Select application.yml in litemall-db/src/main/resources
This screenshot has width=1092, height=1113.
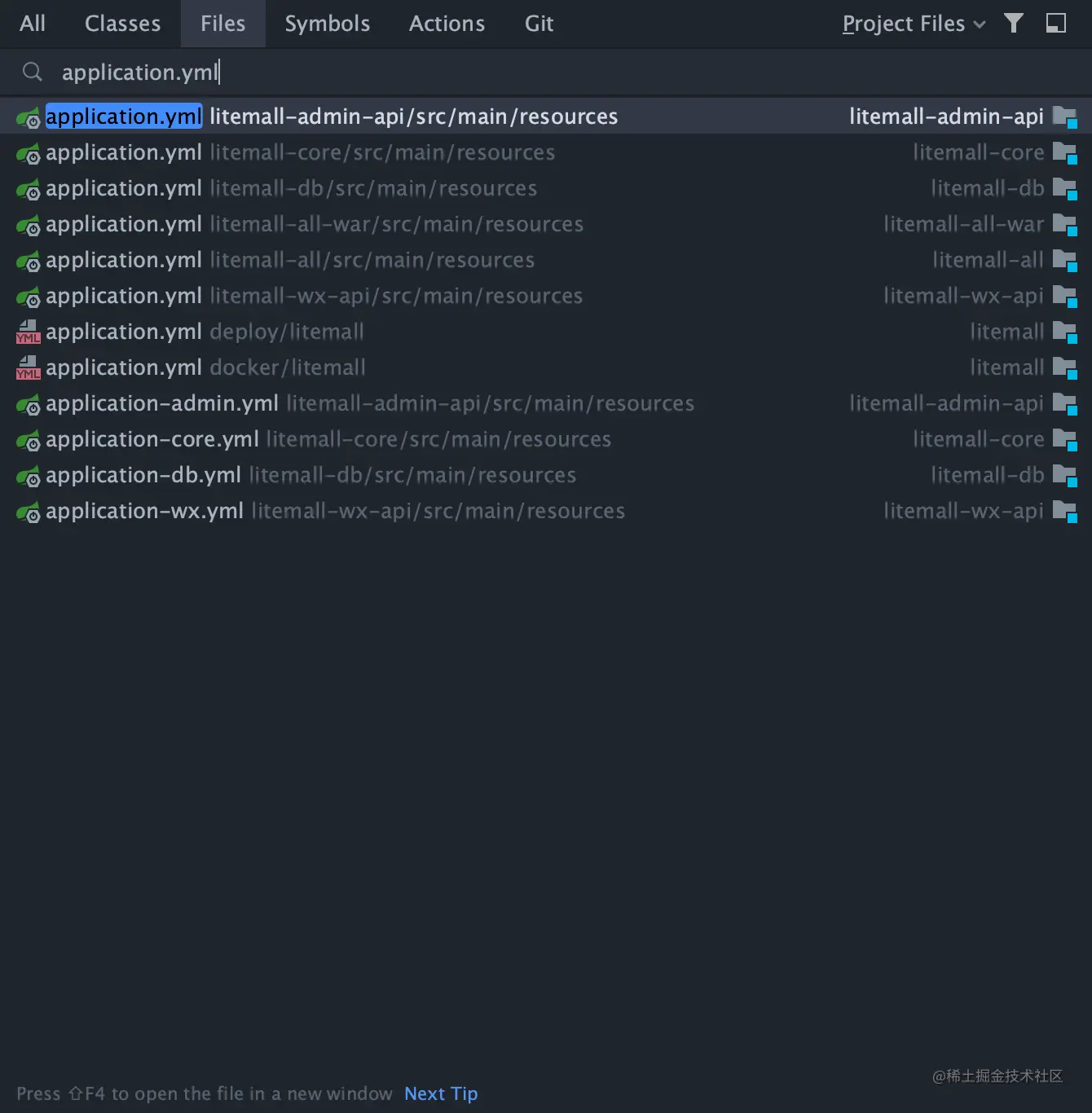pyautogui.click(x=546, y=188)
